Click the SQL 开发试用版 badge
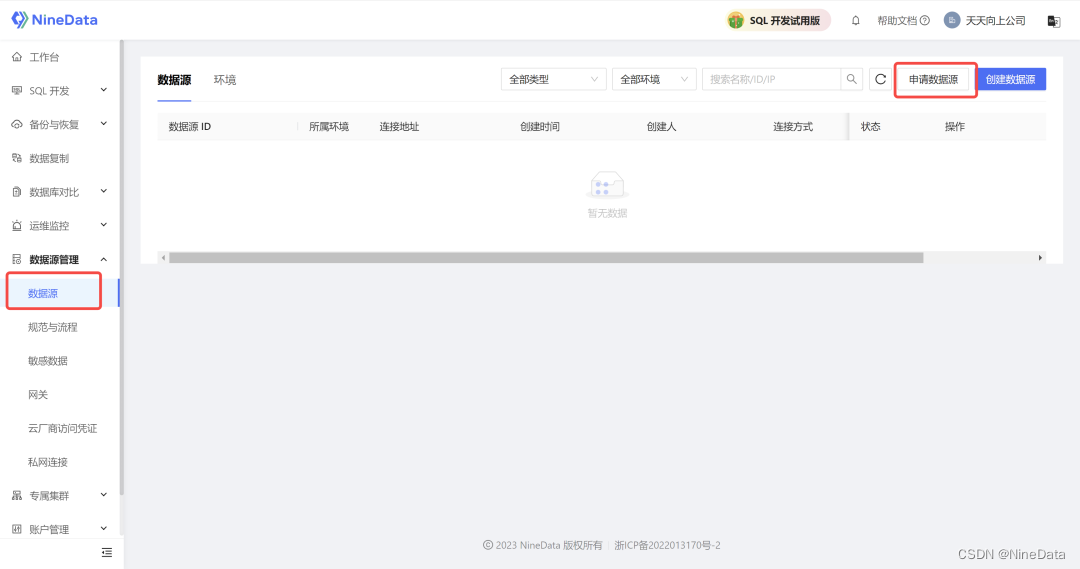Screen dimensions: 1080x569 (x=778, y=21)
